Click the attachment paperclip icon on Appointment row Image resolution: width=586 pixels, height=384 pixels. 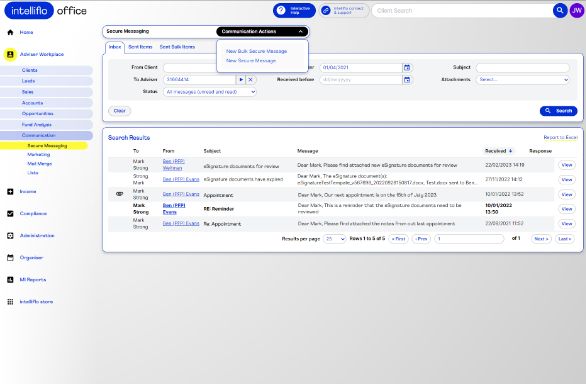119,194
